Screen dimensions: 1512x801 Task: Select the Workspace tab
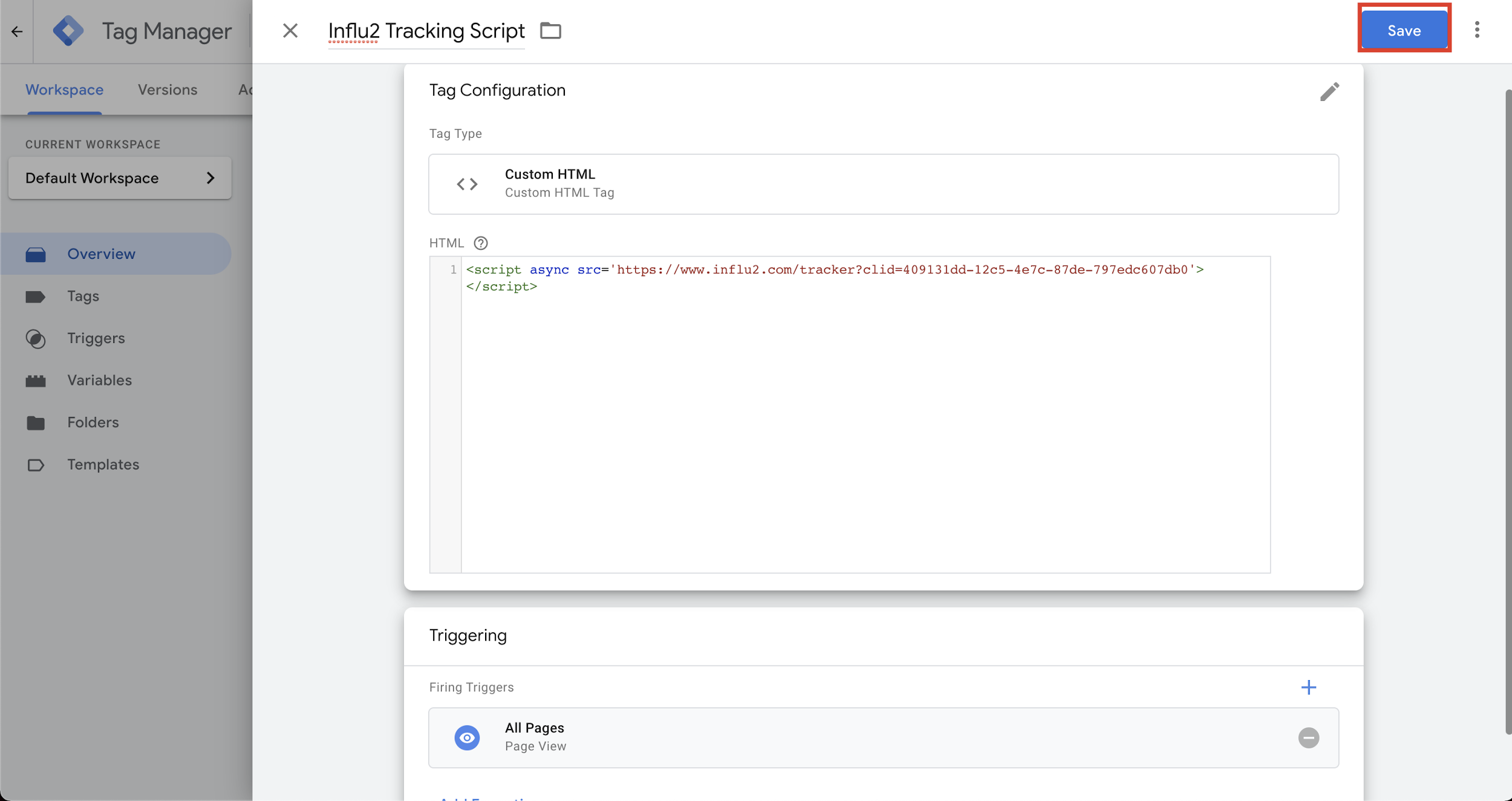(64, 90)
